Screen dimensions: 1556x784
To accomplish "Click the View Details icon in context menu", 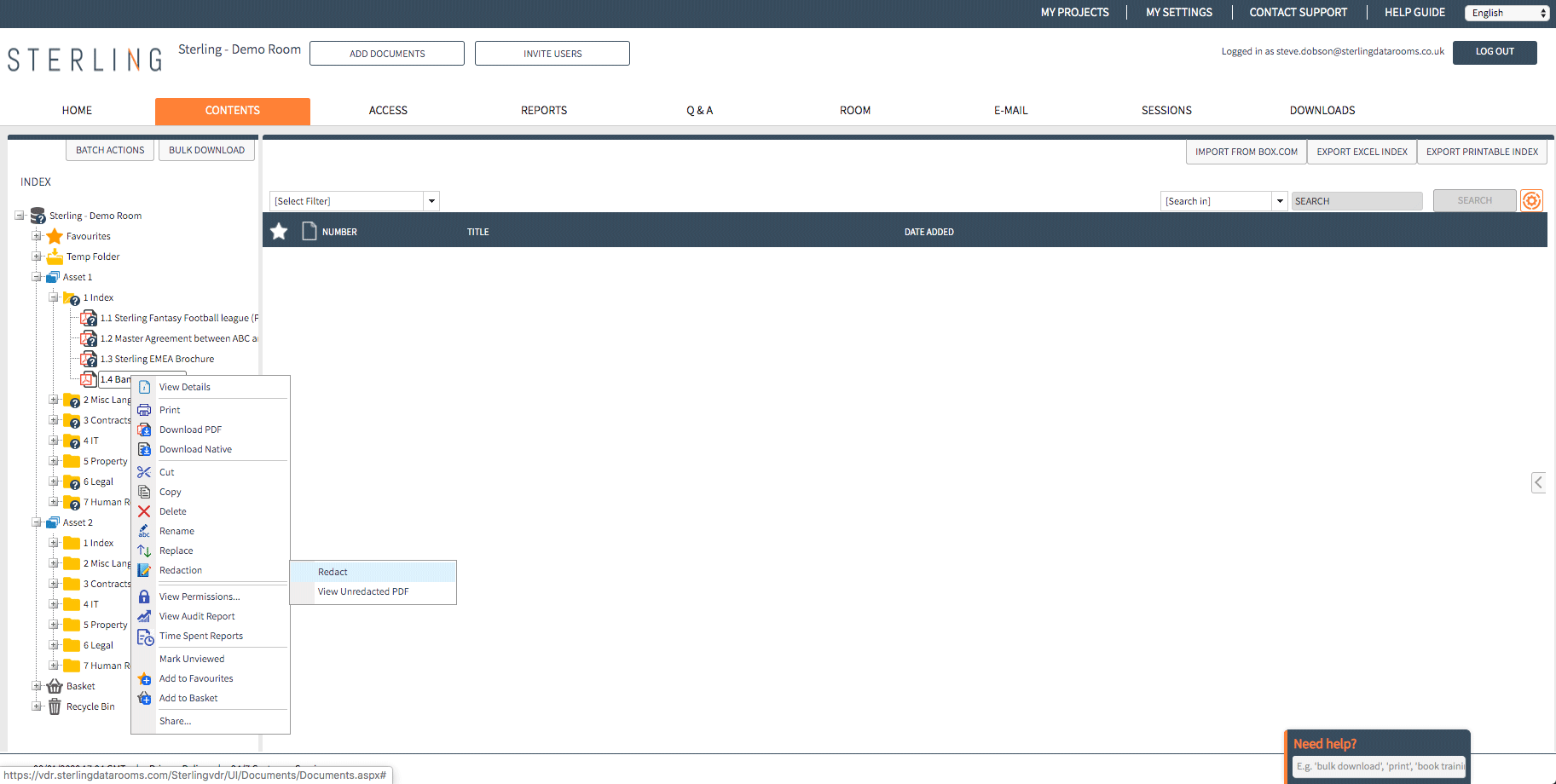I will (144, 387).
